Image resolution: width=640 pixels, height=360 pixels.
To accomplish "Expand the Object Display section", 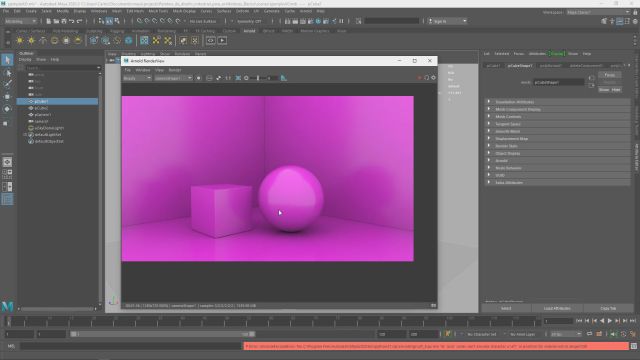I will click(x=558, y=153).
